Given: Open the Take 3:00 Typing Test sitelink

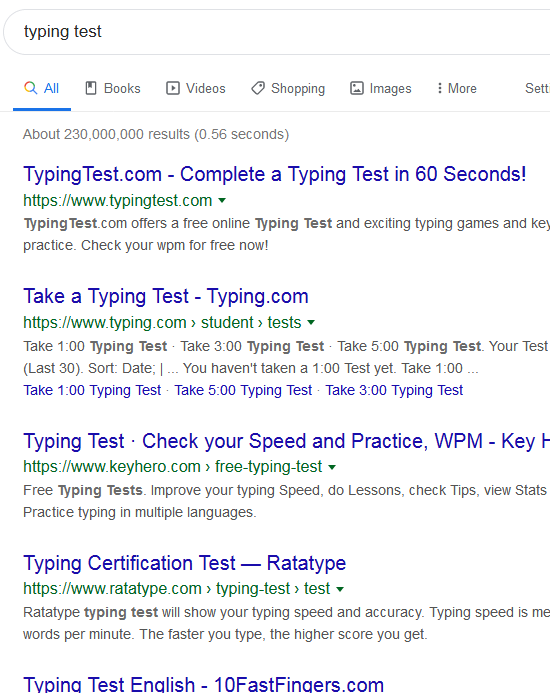Looking at the screenshot, I should 394,390.
